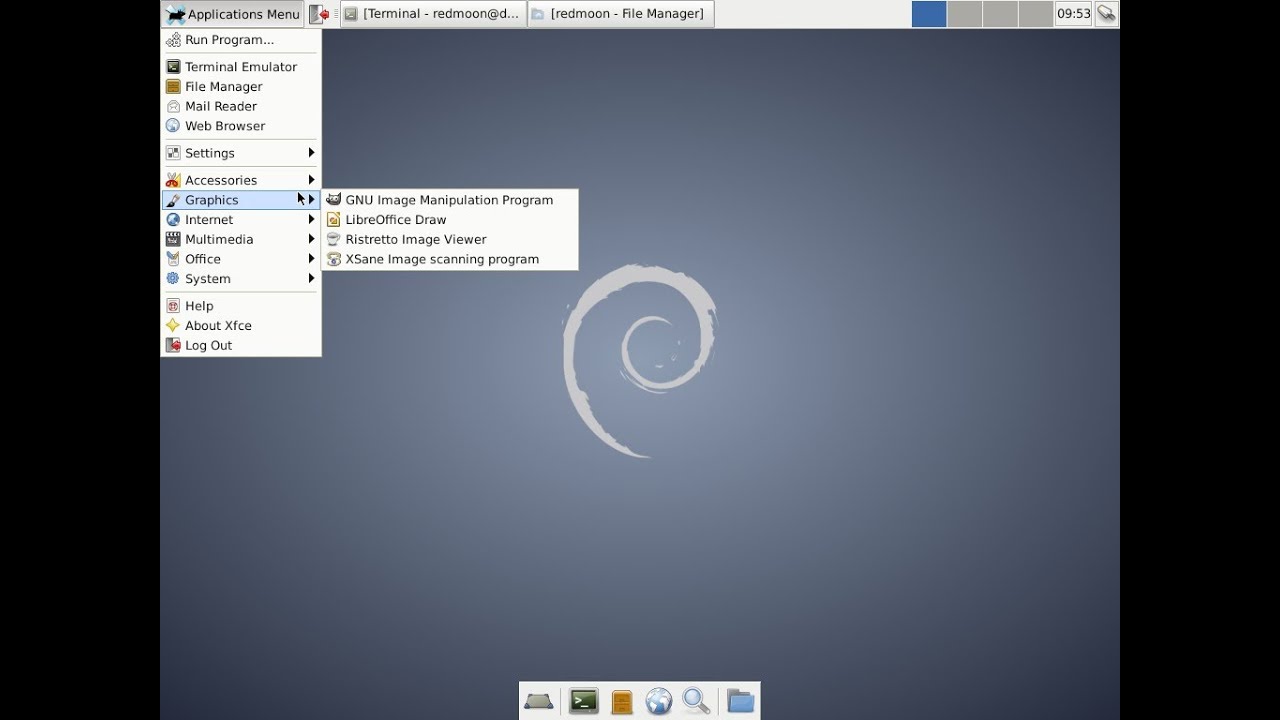Click the Ristretto icon in submenu
The image size is (1280, 720).
334,239
